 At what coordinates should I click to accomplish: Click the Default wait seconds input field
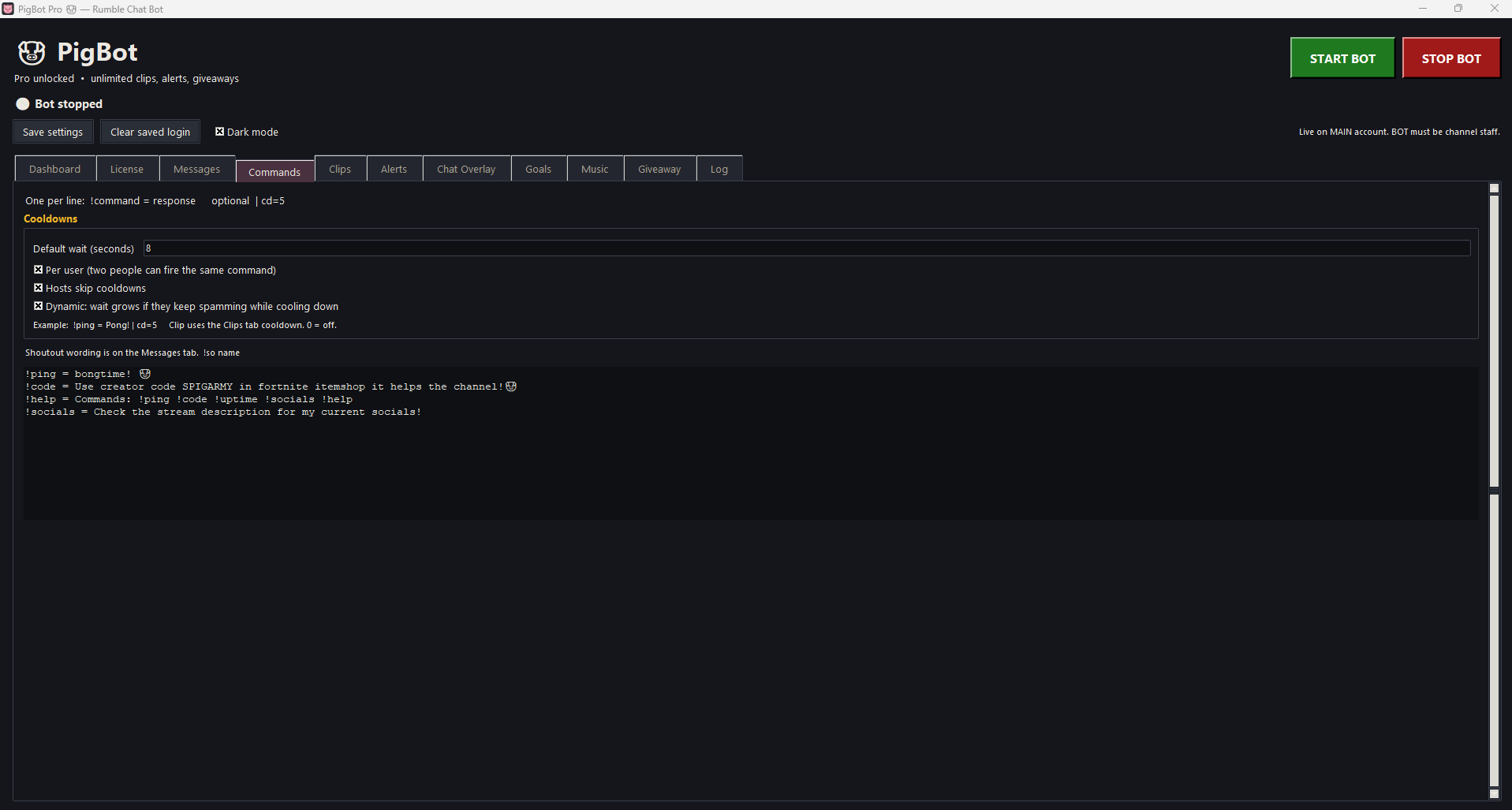coord(807,248)
